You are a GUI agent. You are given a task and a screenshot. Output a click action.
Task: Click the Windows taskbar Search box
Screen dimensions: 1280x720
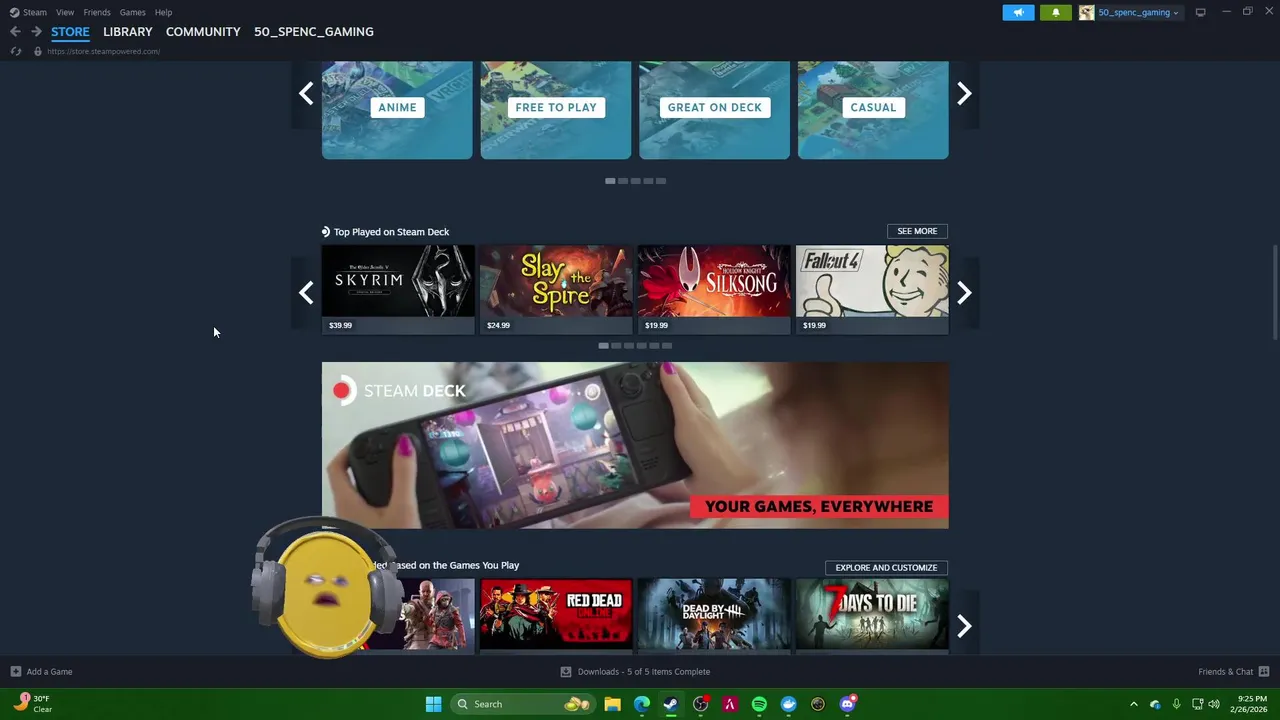click(524, 704)
